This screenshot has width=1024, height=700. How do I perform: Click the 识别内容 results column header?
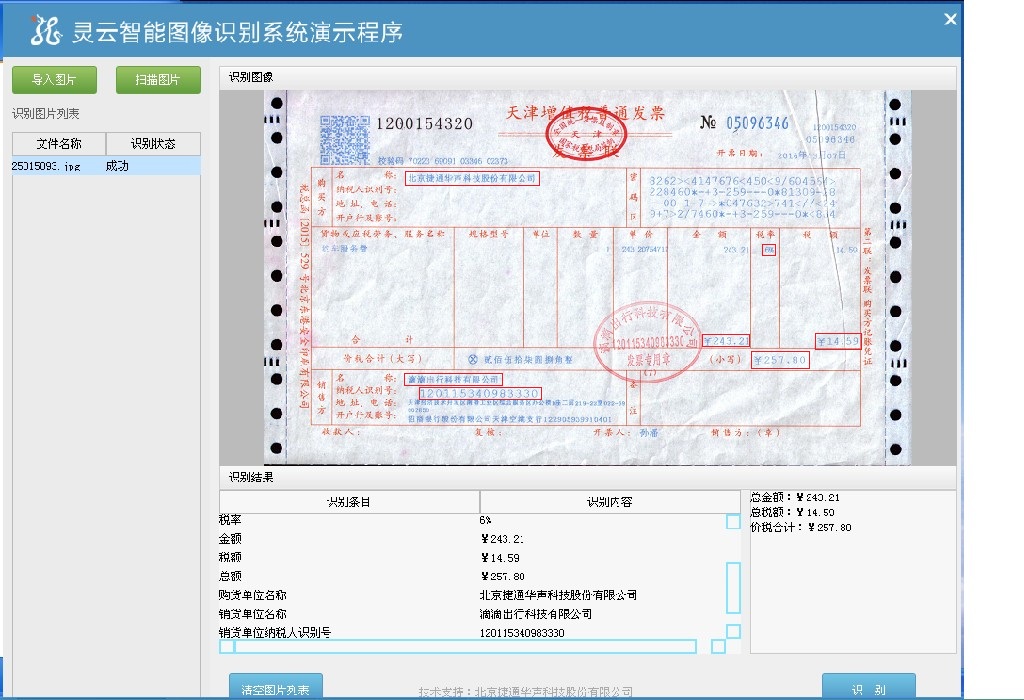(609, 502)
